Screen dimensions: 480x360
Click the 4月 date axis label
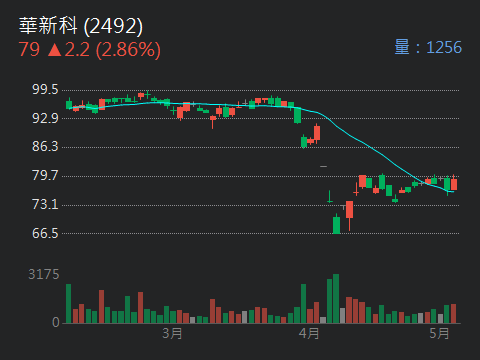point(309,333)
